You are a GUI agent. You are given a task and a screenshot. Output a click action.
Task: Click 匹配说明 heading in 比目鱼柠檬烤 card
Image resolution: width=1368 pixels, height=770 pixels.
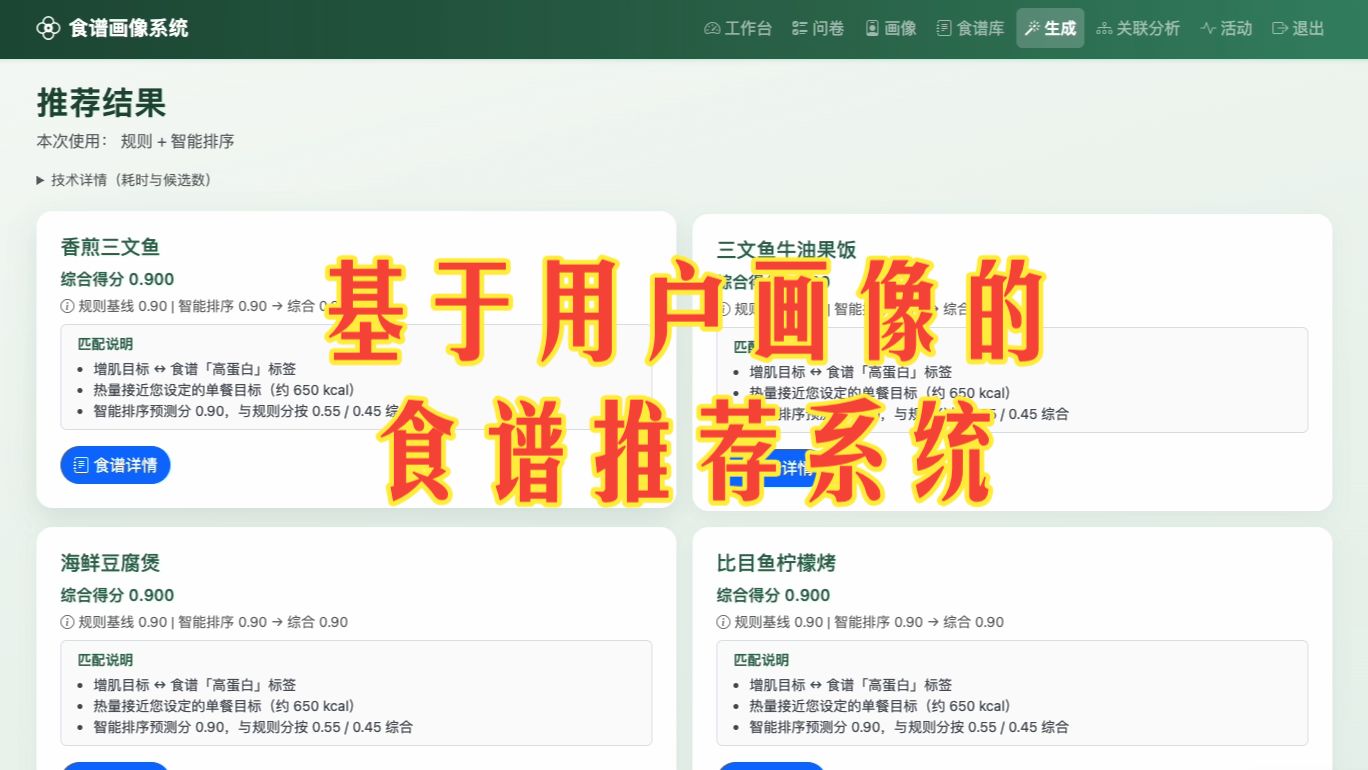coord(761,660)
